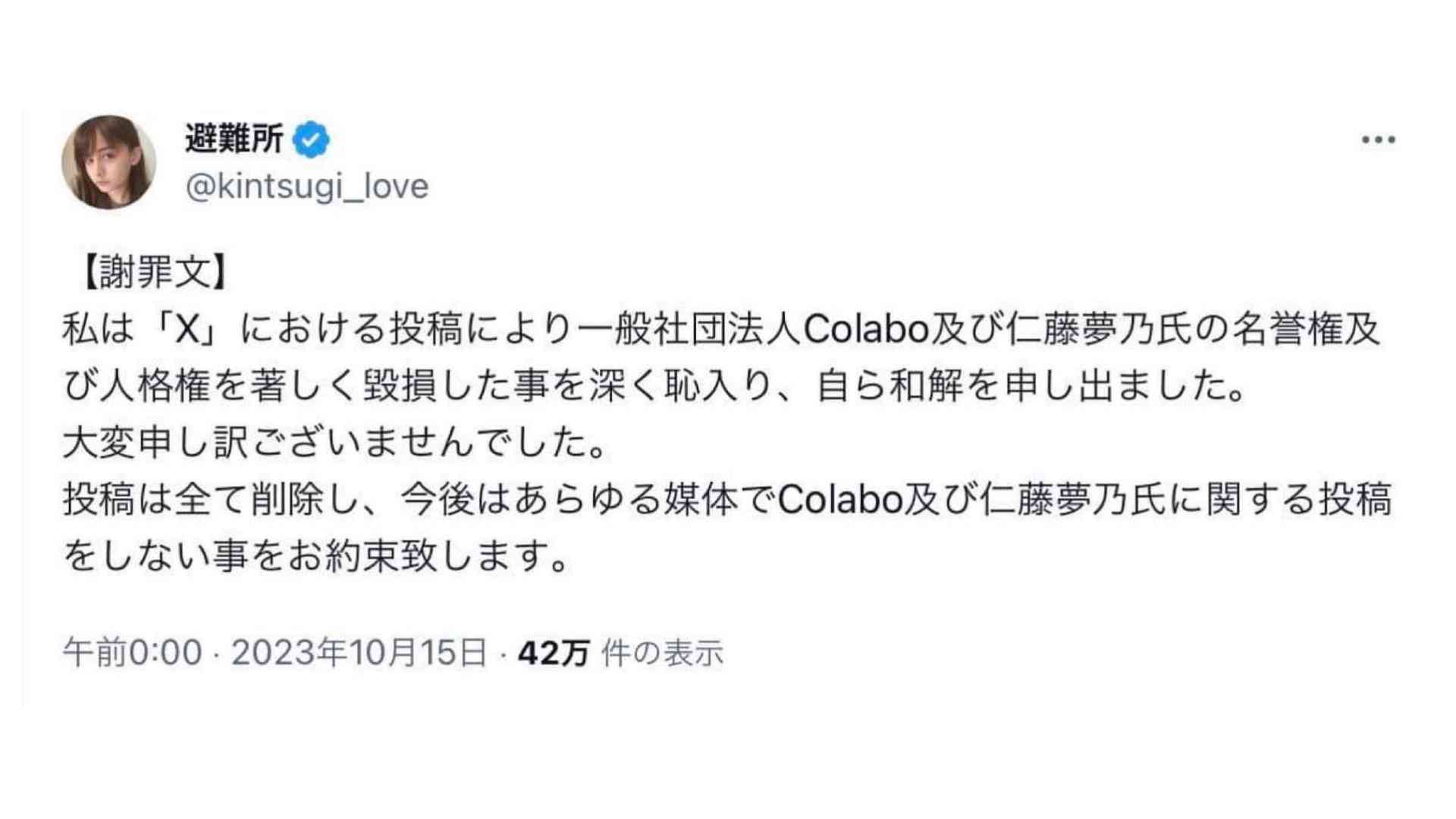Open the profile avatar photo

click(108, 162)
